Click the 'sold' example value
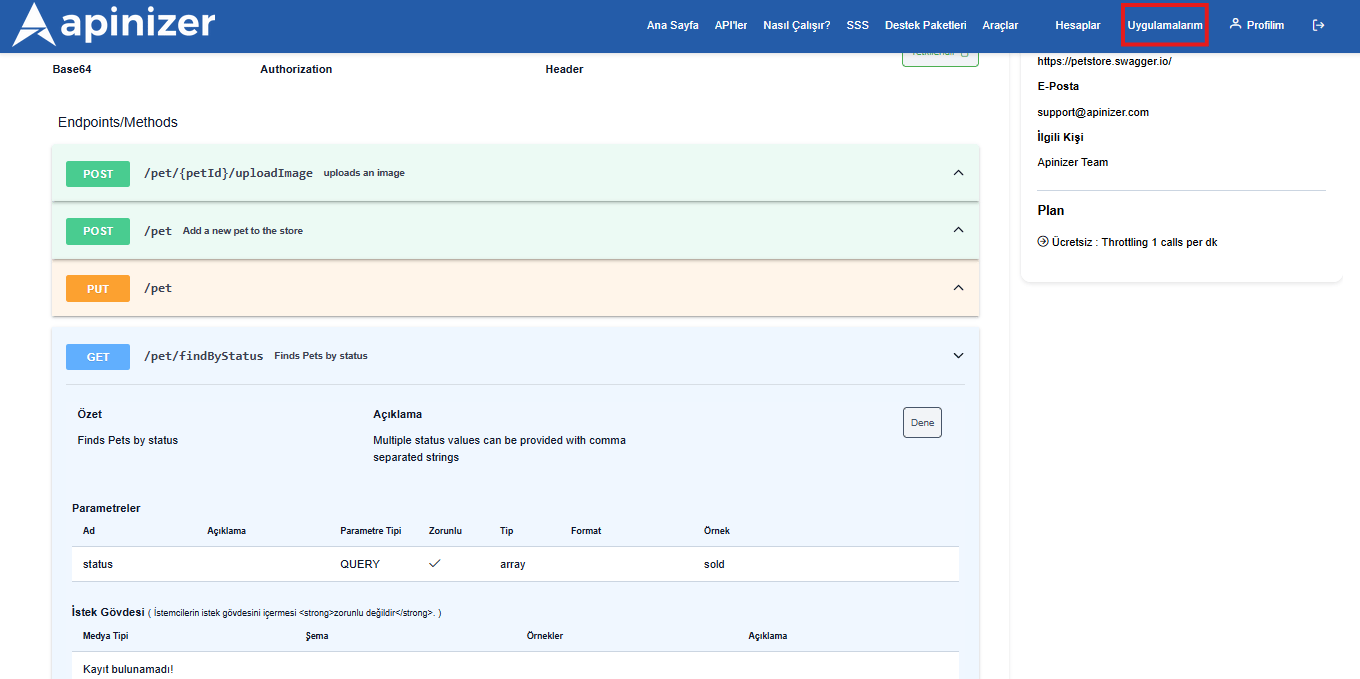The height and width of the screenshot is (679, 1360). click(x=714, y=564)
